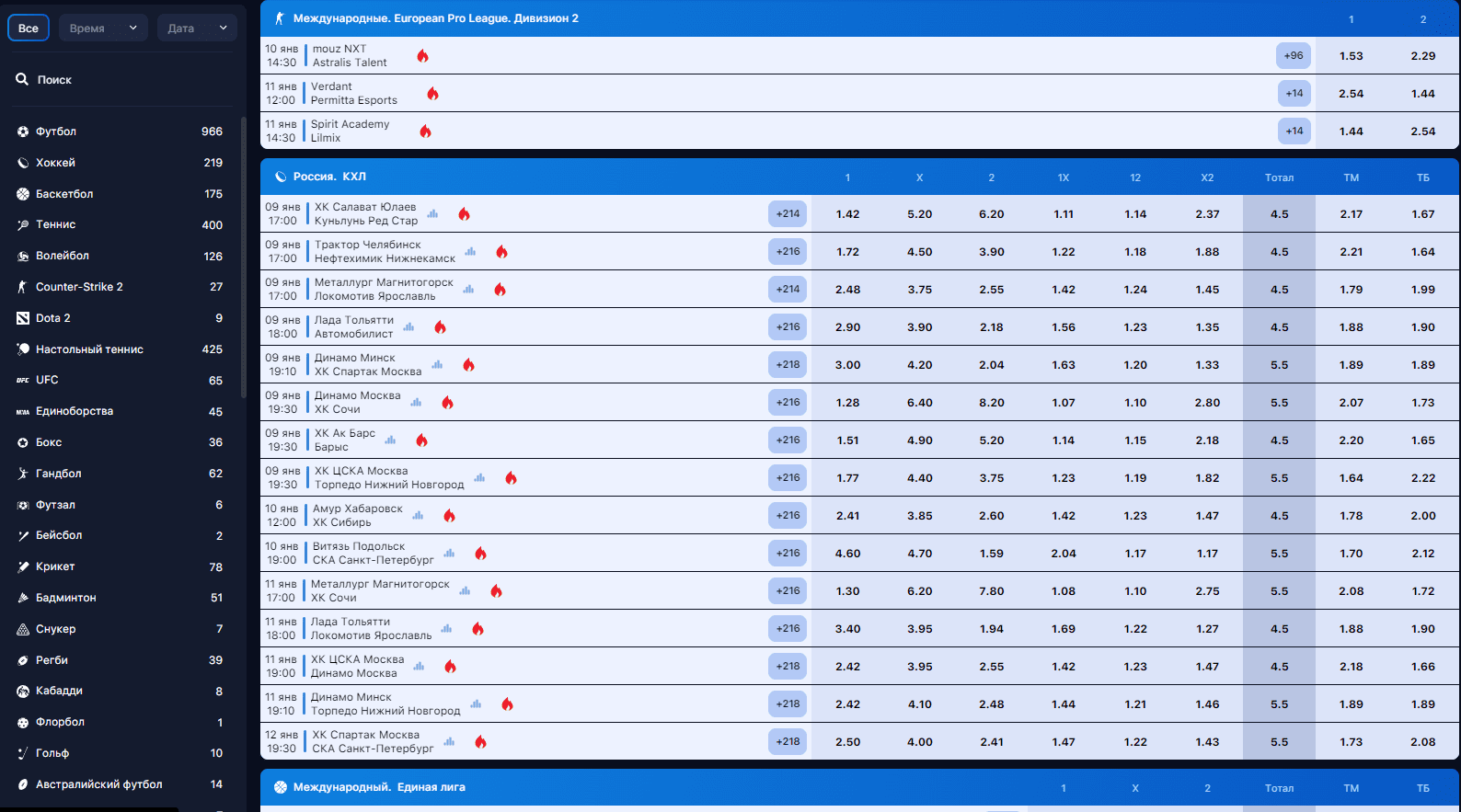The height and width of the screenshot is (812, 1461).
Task: Open statistics icon for Витязь Подольск match
Action: click(449, 553)
